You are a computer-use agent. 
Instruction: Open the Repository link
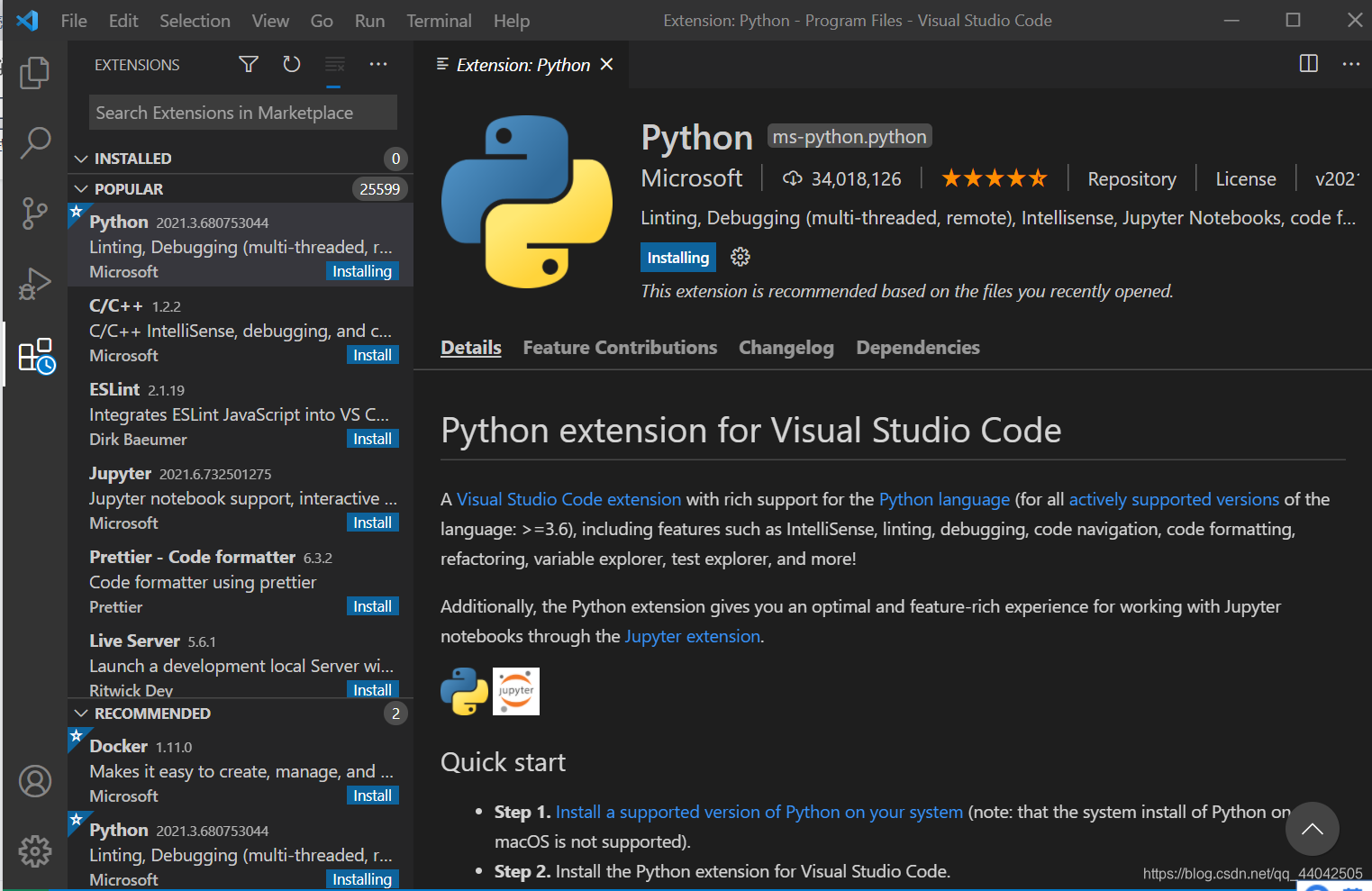click(x=1131, y=178)
